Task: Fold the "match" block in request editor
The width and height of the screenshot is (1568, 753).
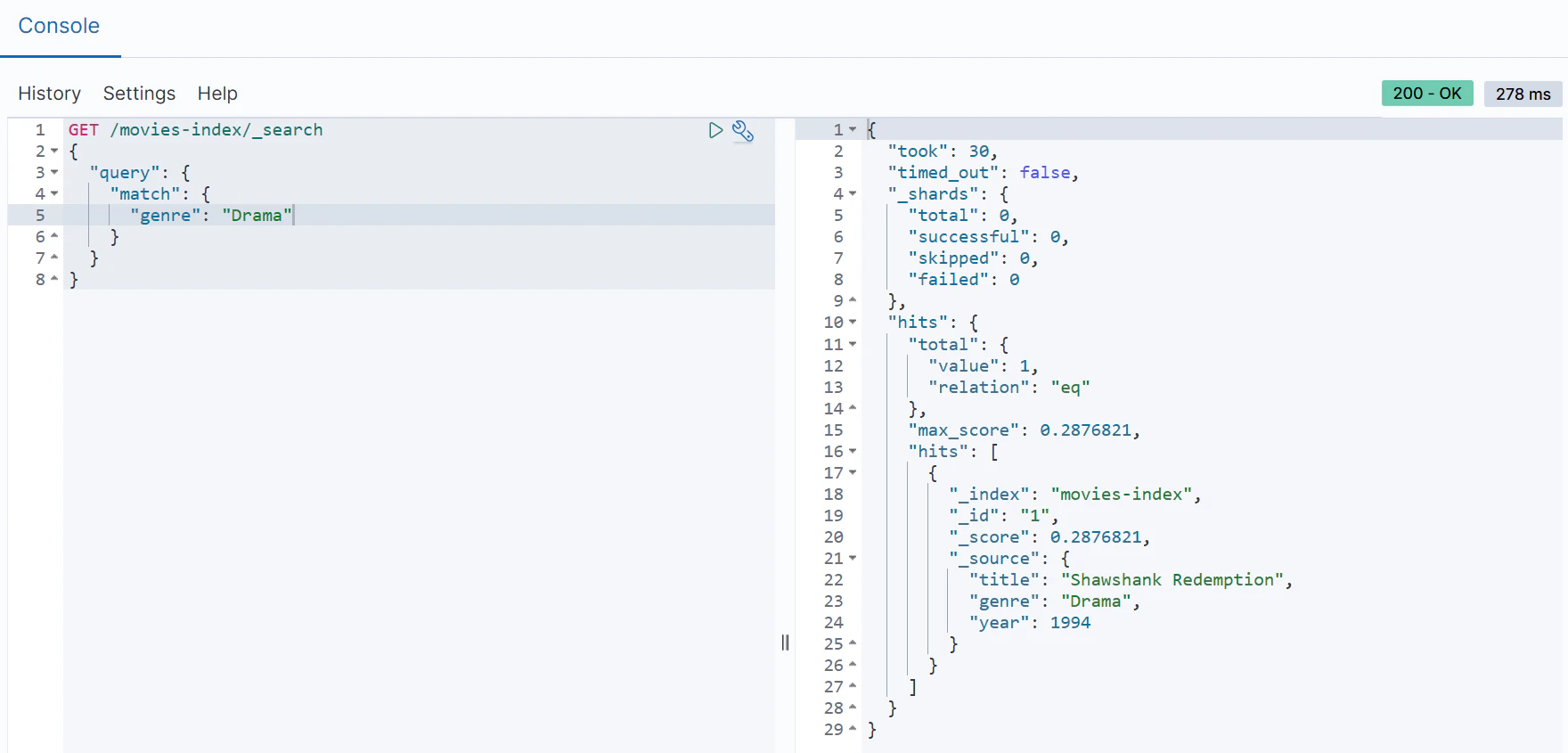Action: point(54,193)
